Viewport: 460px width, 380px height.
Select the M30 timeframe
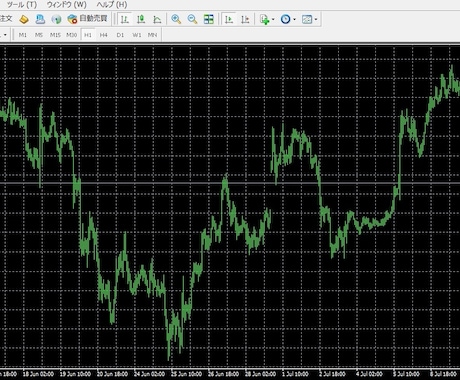pyautogui.click(x=72, y=35)
